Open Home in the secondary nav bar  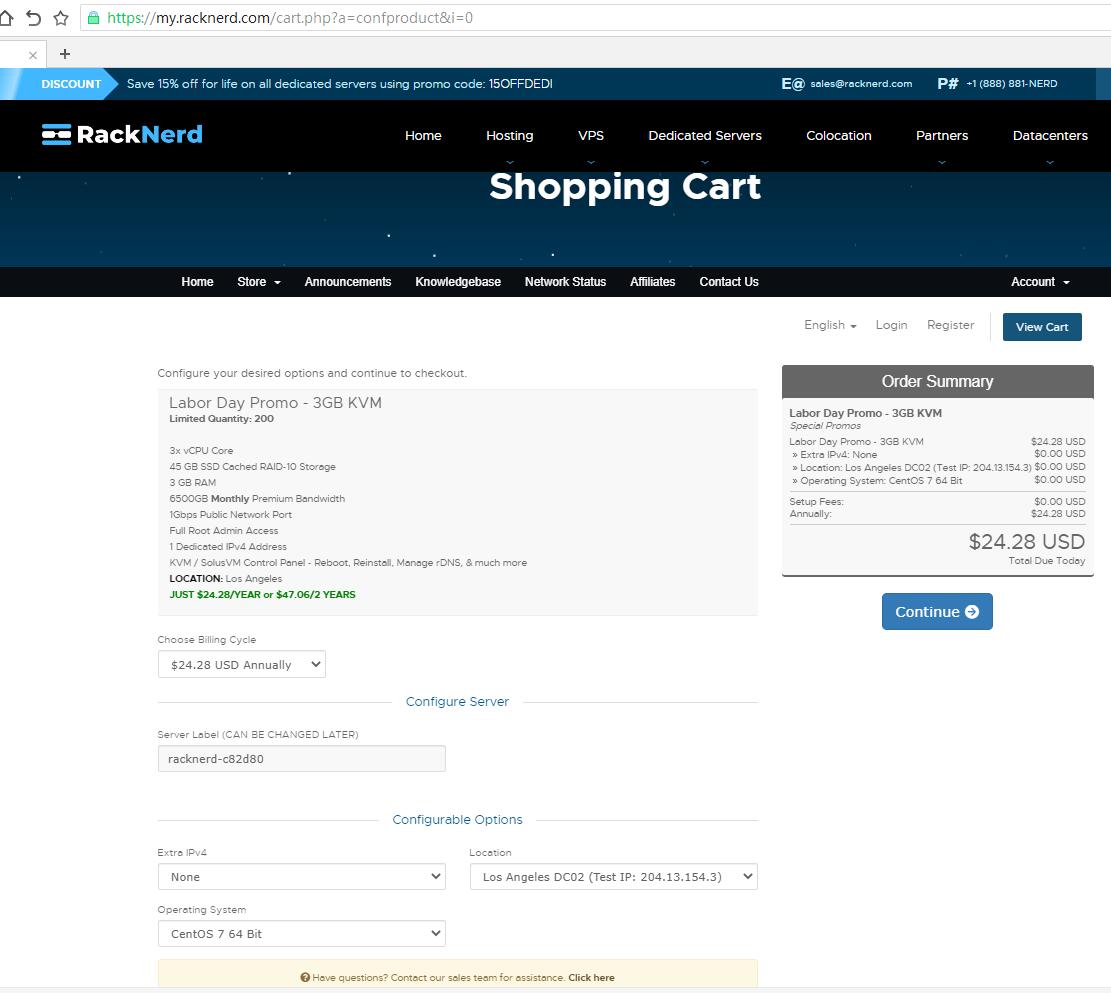(x=197, y=282)
